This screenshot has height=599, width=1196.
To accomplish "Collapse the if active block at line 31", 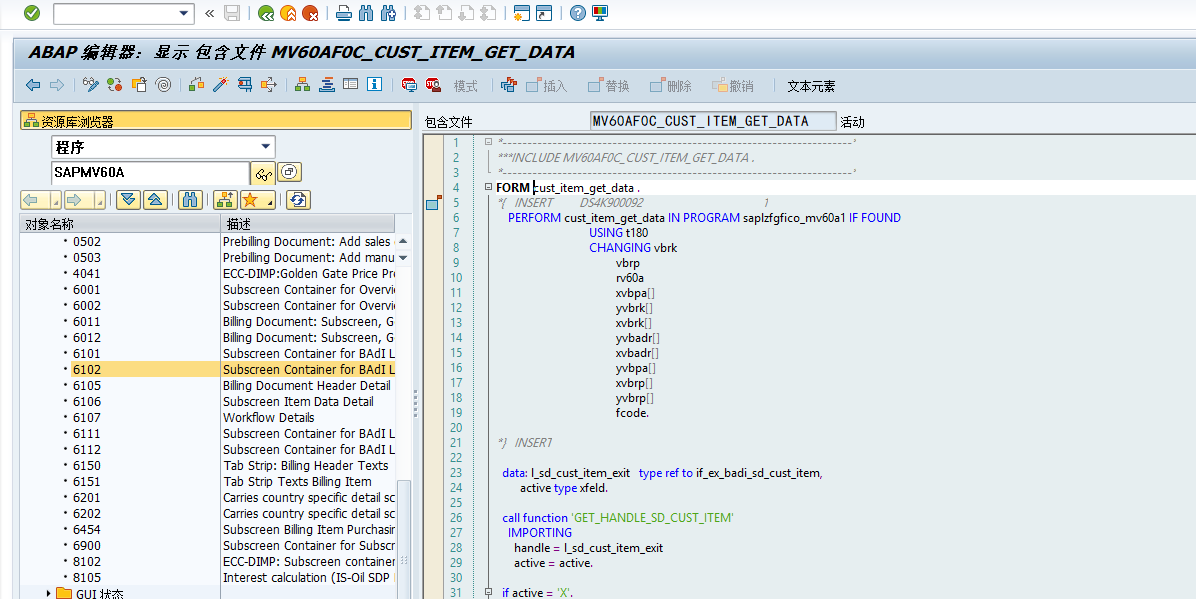I will pyautogui.click(x=488, y=592).
